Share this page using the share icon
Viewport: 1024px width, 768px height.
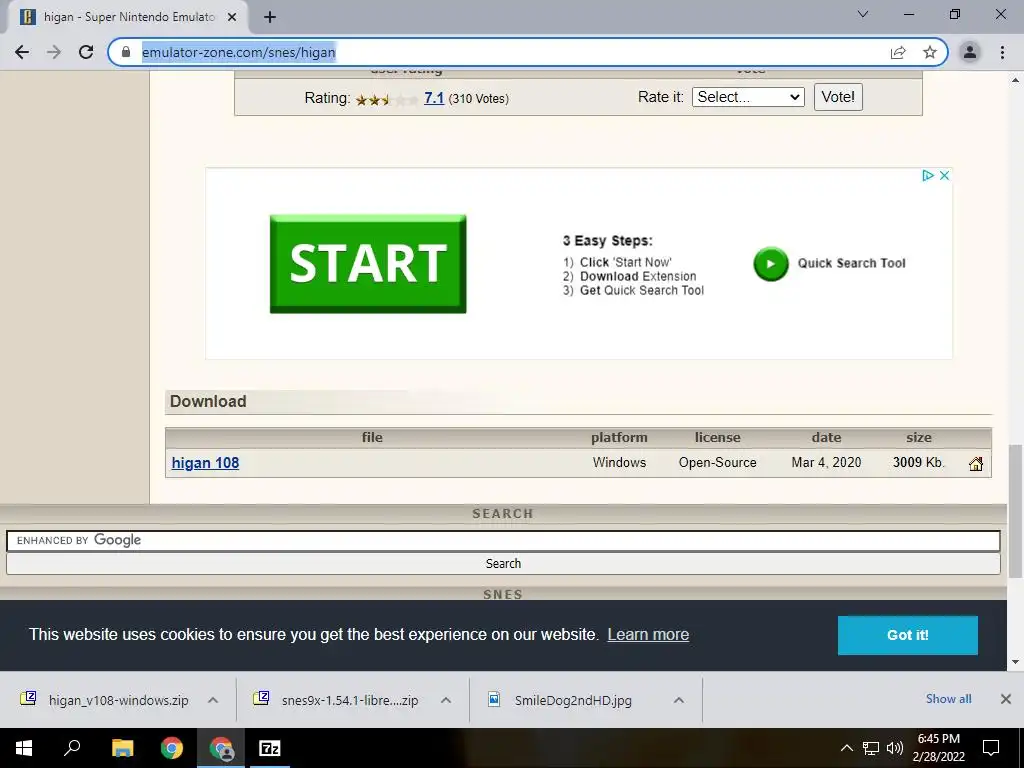click(898, 52)
